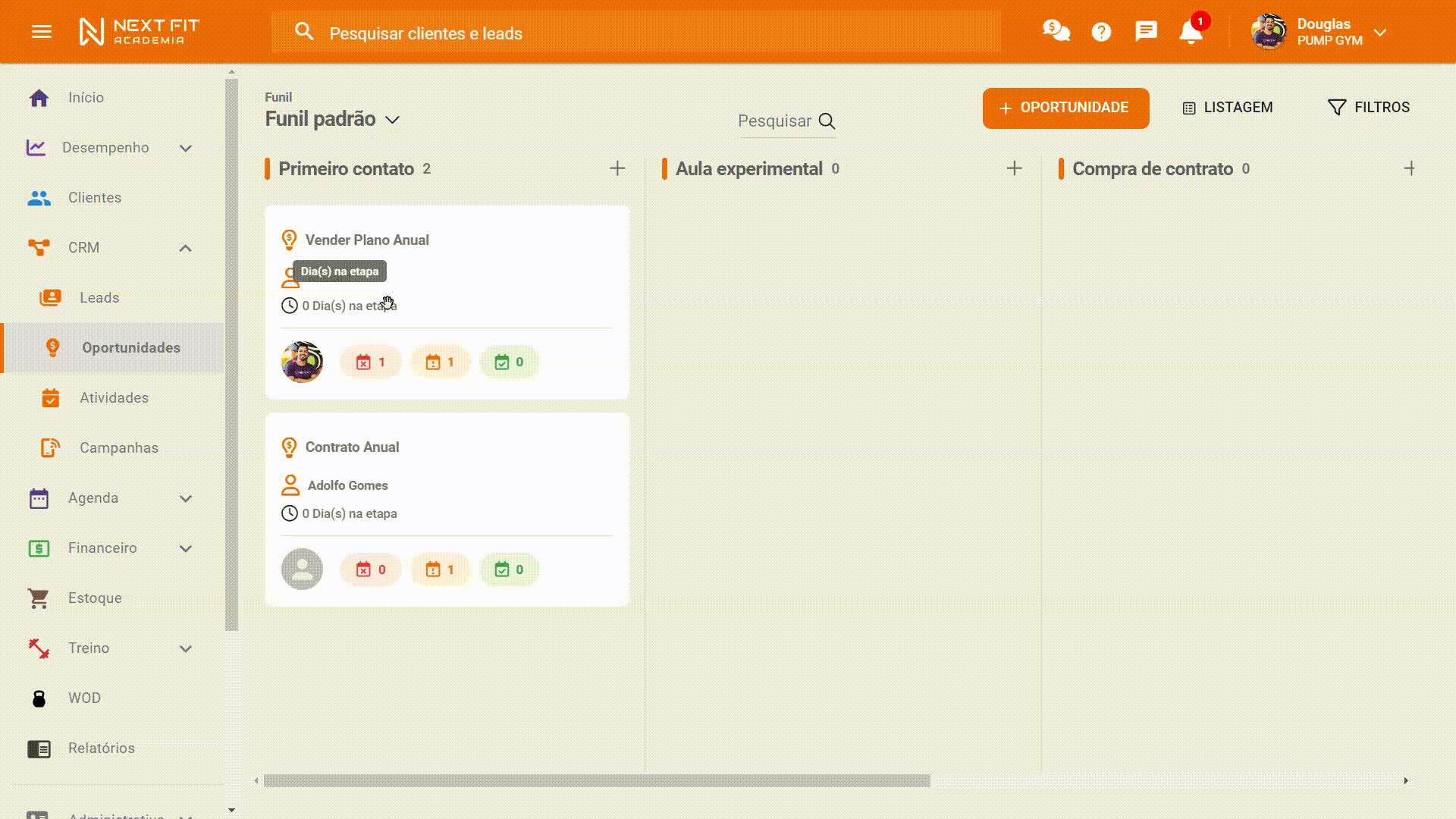
Task: Go to Leads in sidebar
Action: 99,298
